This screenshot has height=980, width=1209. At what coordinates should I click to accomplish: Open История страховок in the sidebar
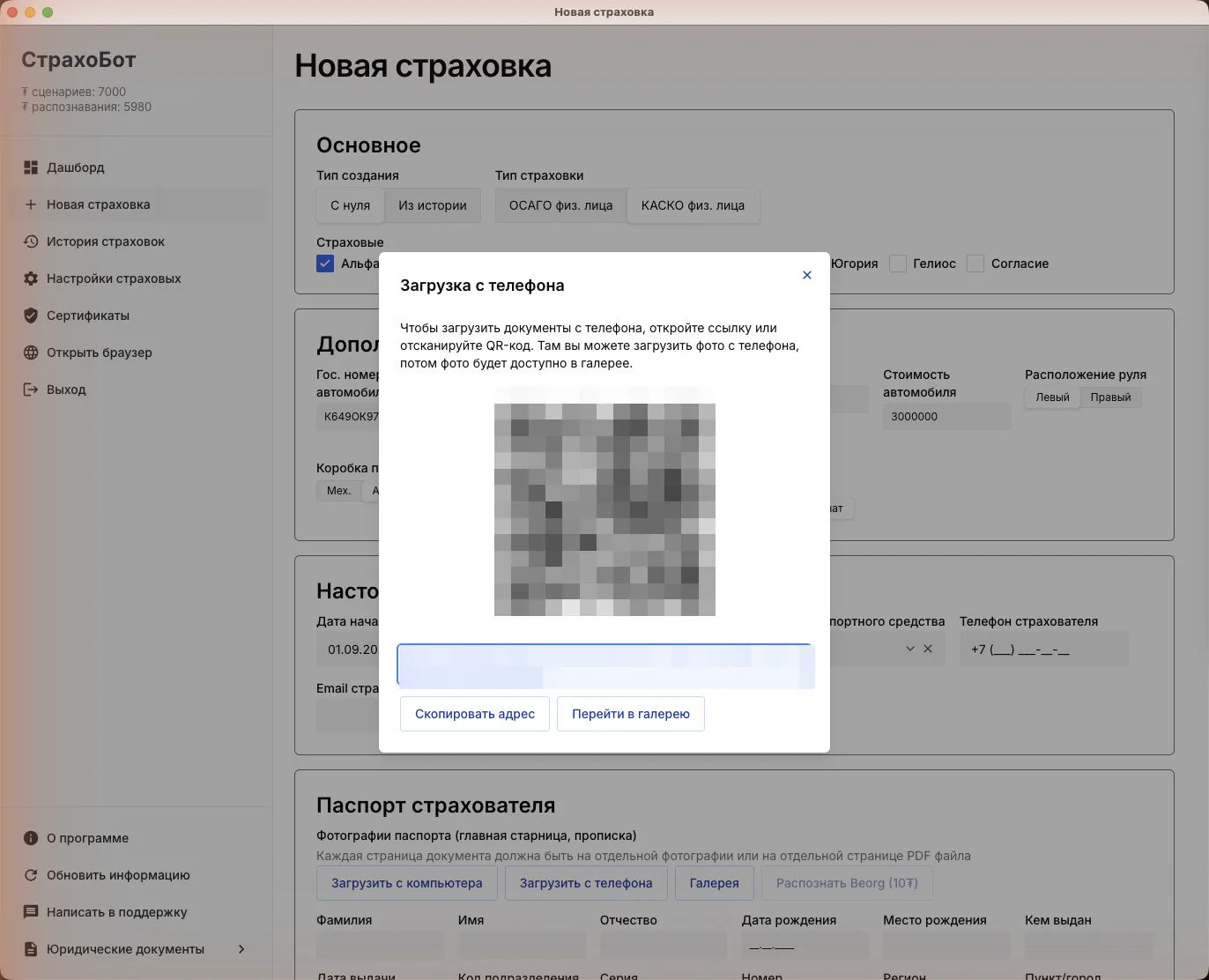point(137,241)
